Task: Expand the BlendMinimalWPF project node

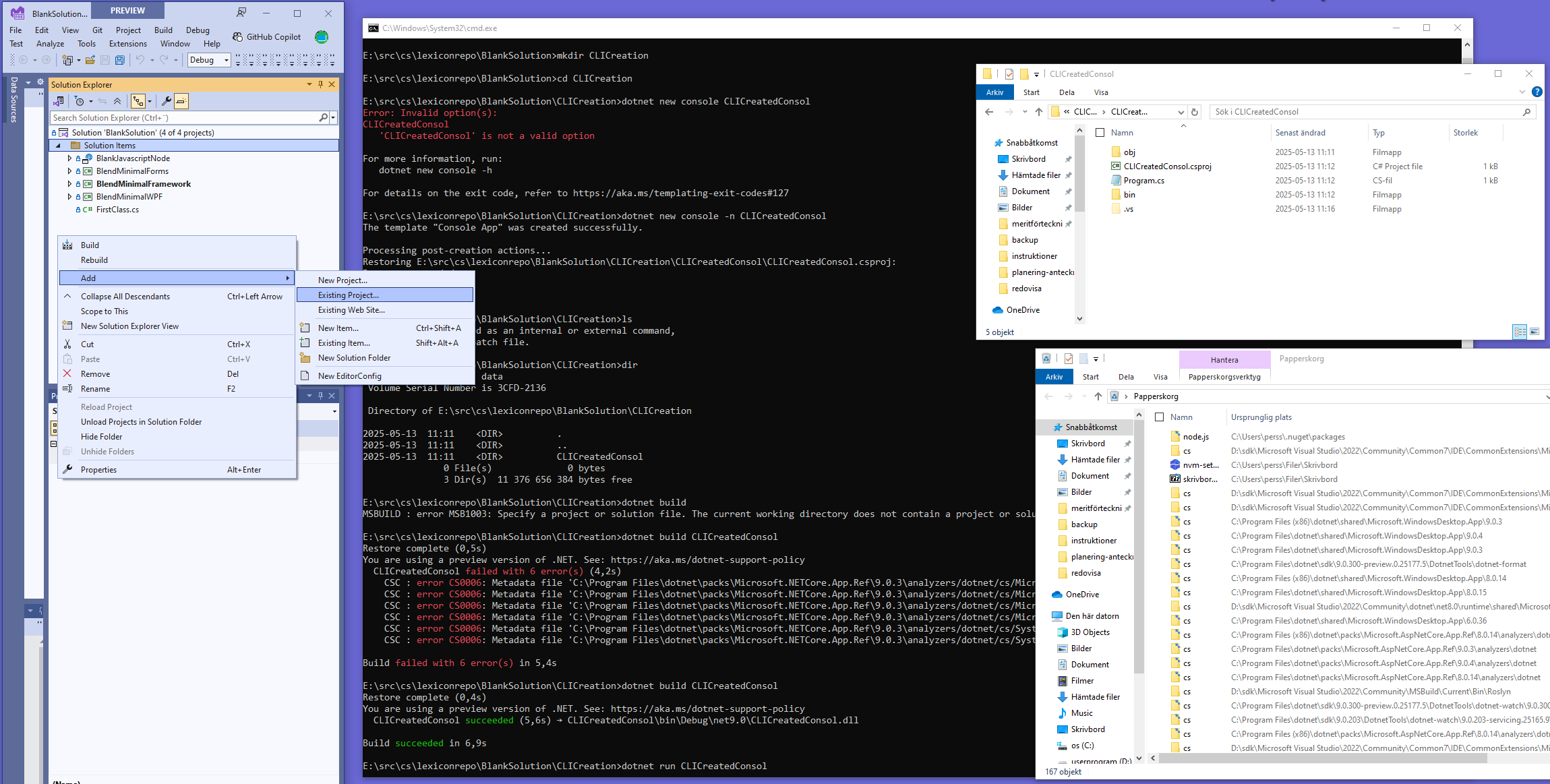Action: click(x=69, y=196)
